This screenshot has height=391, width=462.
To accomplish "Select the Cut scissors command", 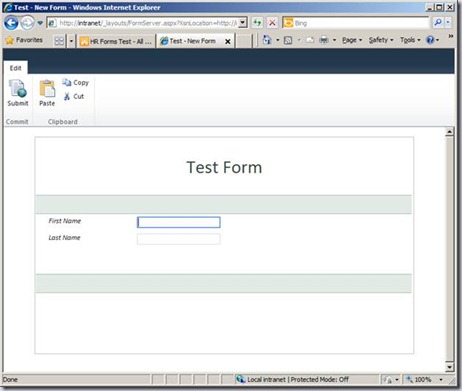I will [x=74, y=96].
